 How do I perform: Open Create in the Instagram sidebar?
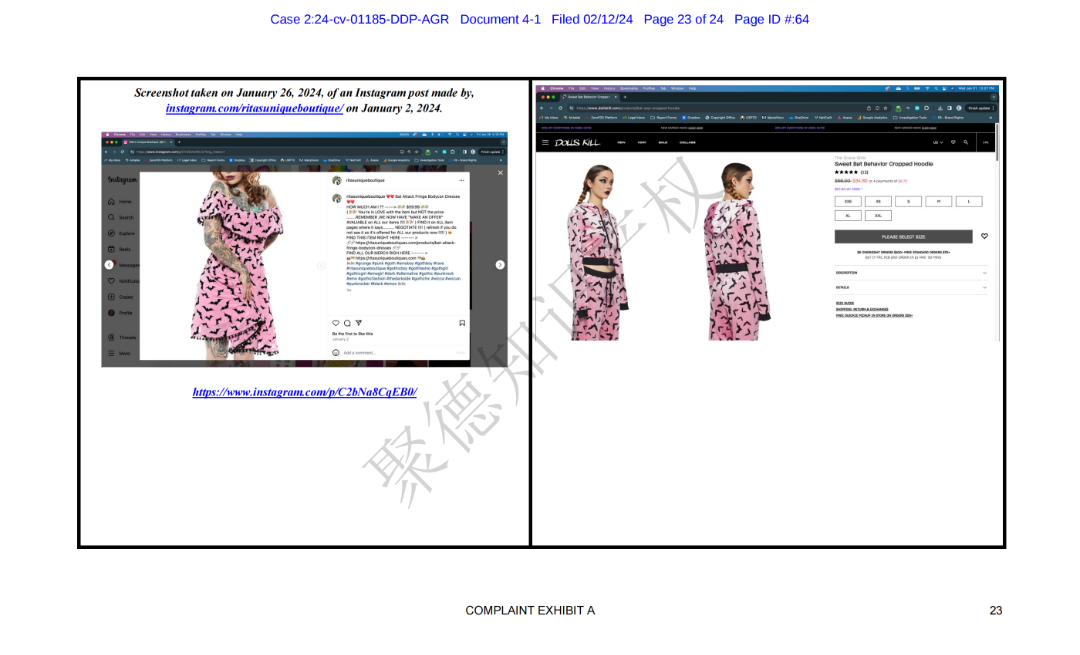121,297
